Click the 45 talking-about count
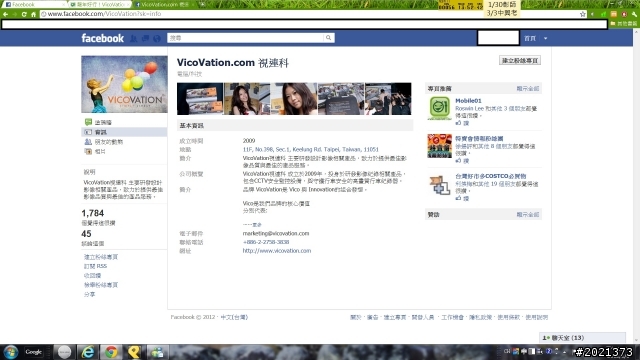 pos(86,234)
